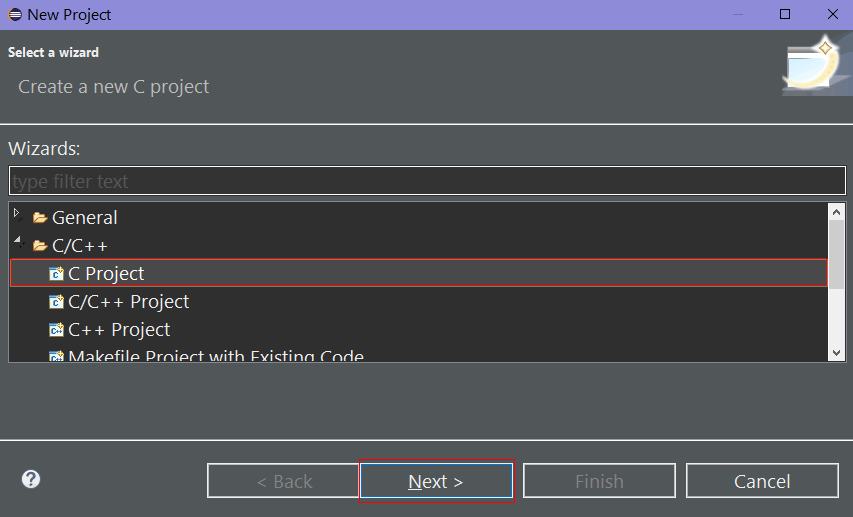This screenshot has height=517, width=853.
Task: Click the C/C++ Project wizard icon
Action: [56, 301]
